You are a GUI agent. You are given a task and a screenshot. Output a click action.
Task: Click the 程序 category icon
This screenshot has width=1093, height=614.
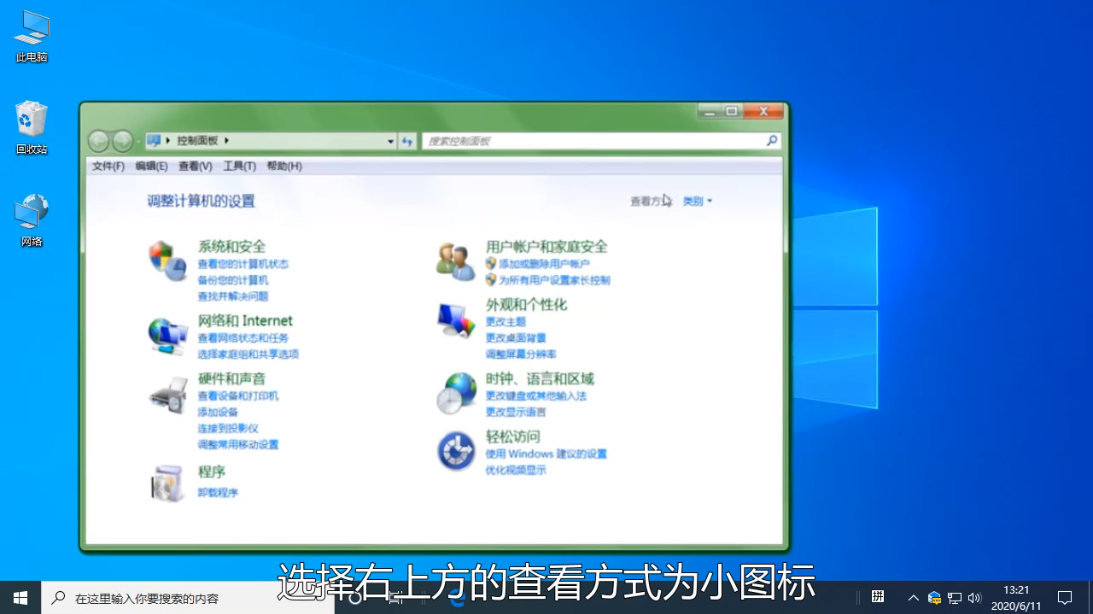point(167,484)
